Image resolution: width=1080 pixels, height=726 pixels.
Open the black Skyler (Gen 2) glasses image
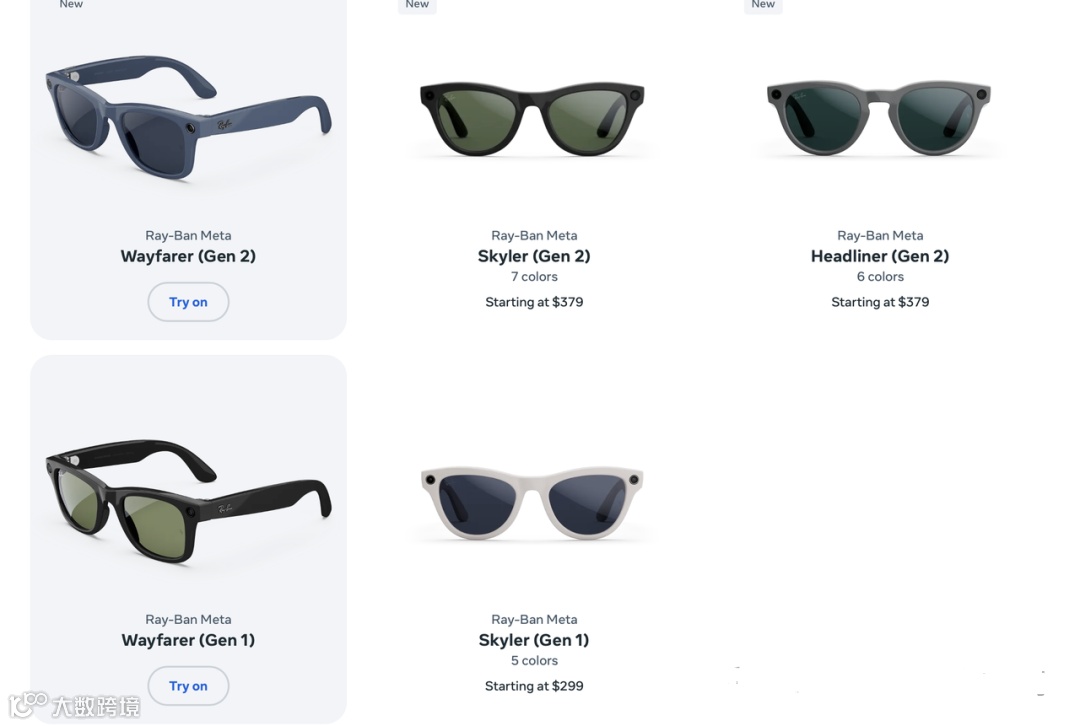[x=532, y=119]
